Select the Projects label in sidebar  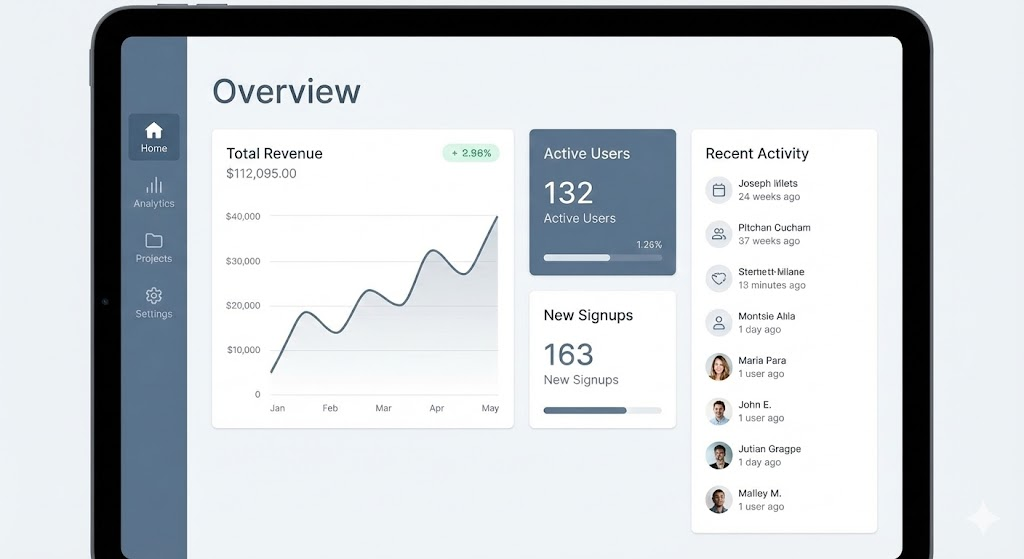click(154, 259)
